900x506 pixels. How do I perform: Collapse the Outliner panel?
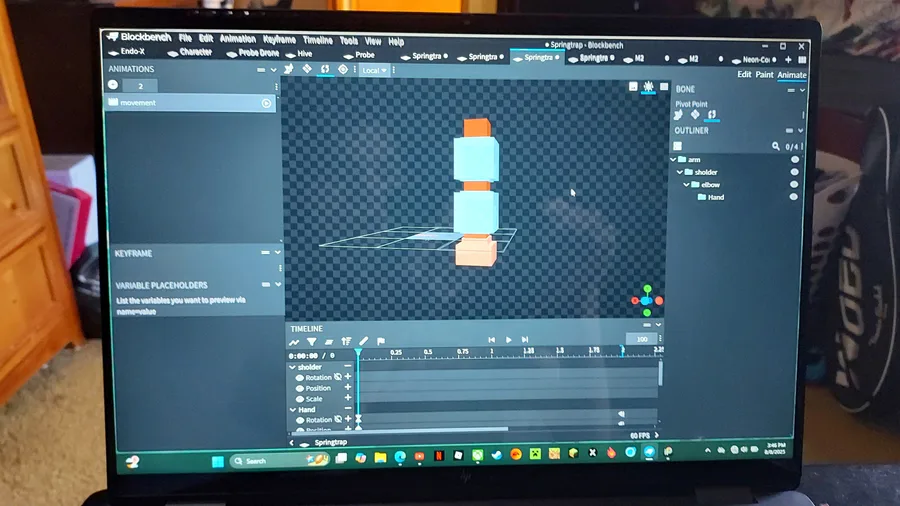[x=800, y=131]
